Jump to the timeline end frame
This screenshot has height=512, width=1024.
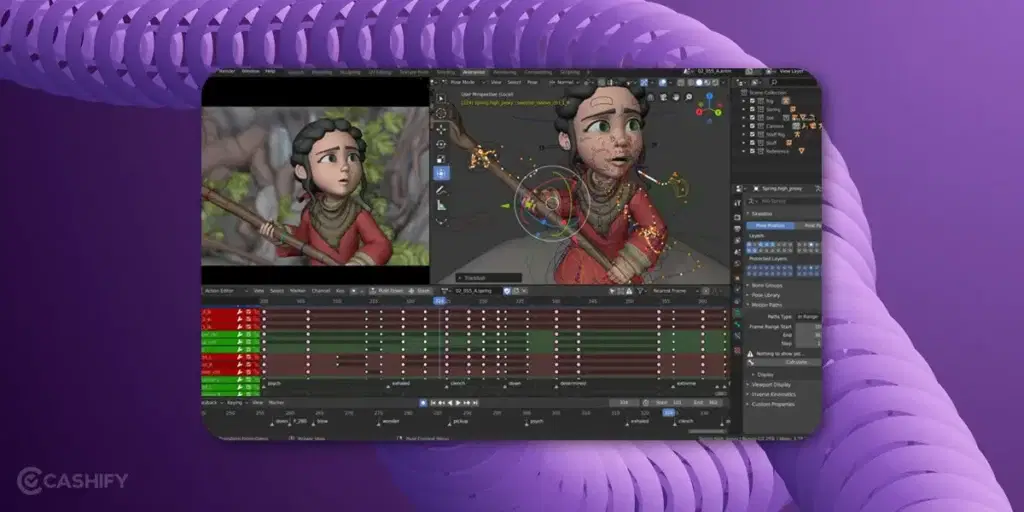pos(476,403)
